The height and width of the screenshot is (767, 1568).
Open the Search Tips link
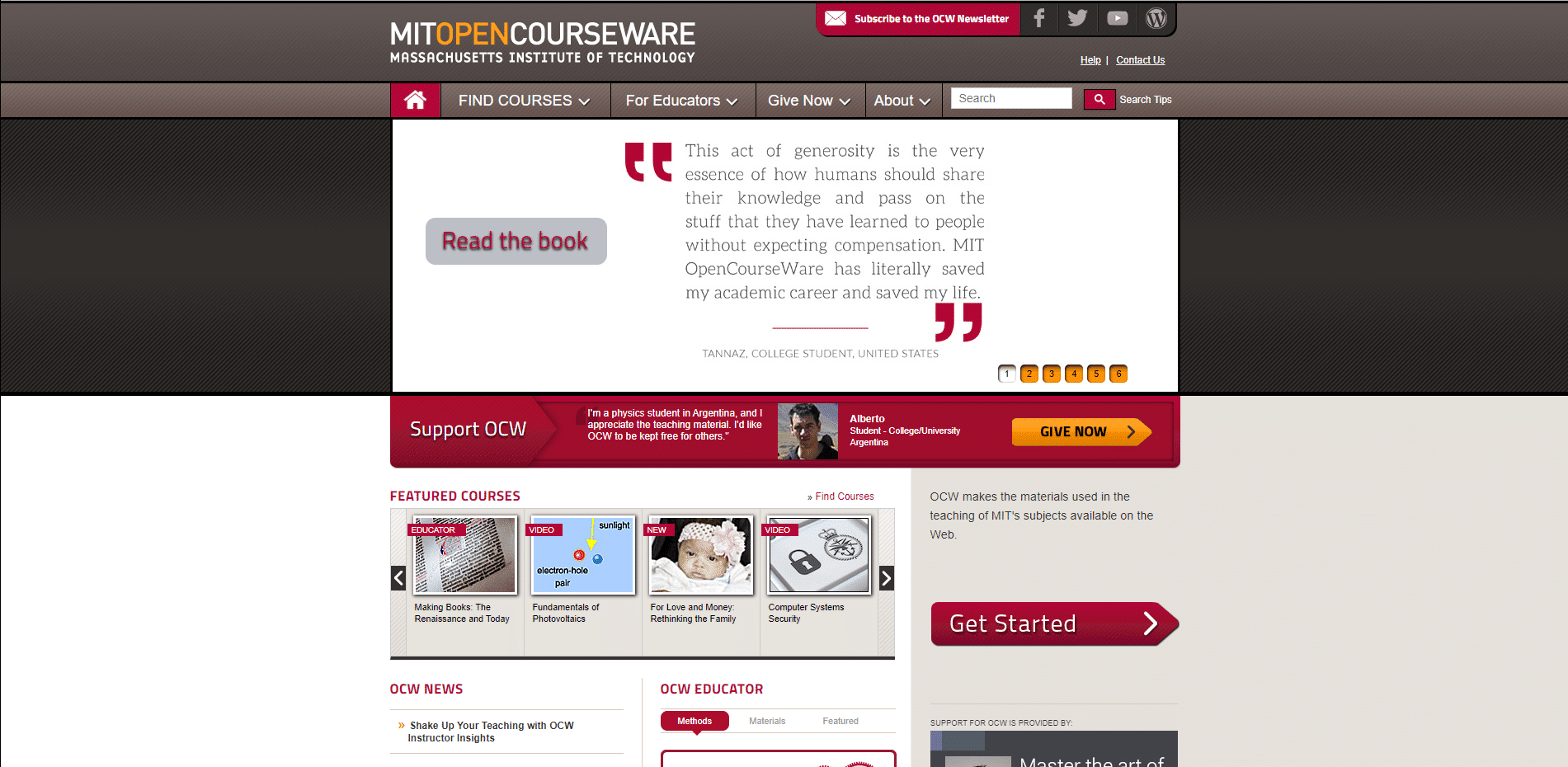point(1146,100)
